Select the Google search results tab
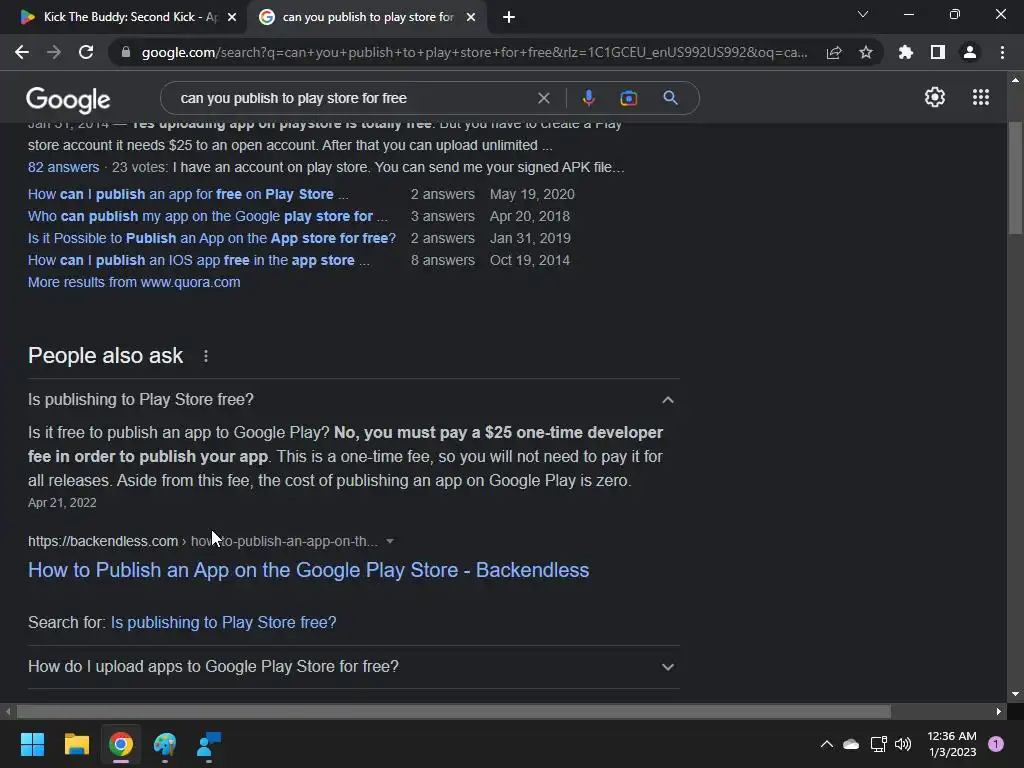This screenshot has height=768, width=1024. point(366,18)
